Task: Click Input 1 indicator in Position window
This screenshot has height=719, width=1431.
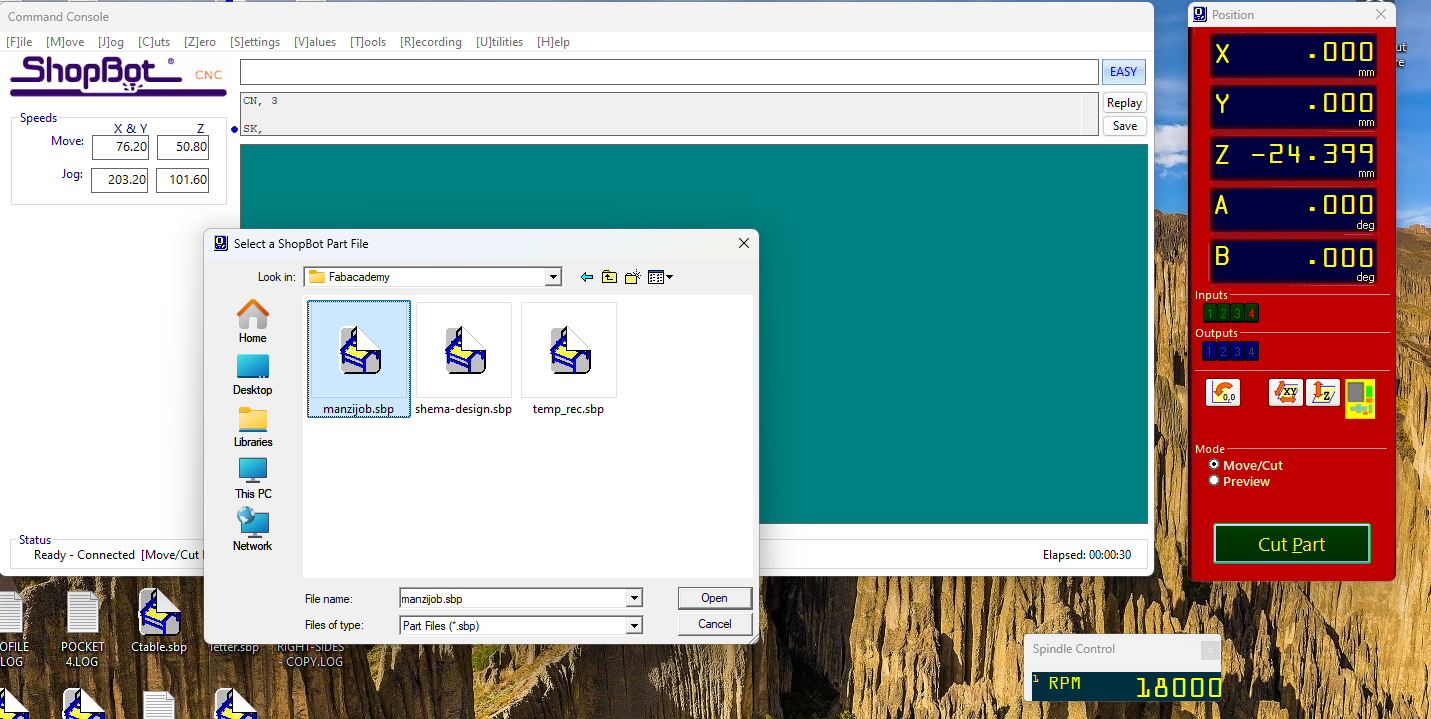Action: pos(1208,314)
